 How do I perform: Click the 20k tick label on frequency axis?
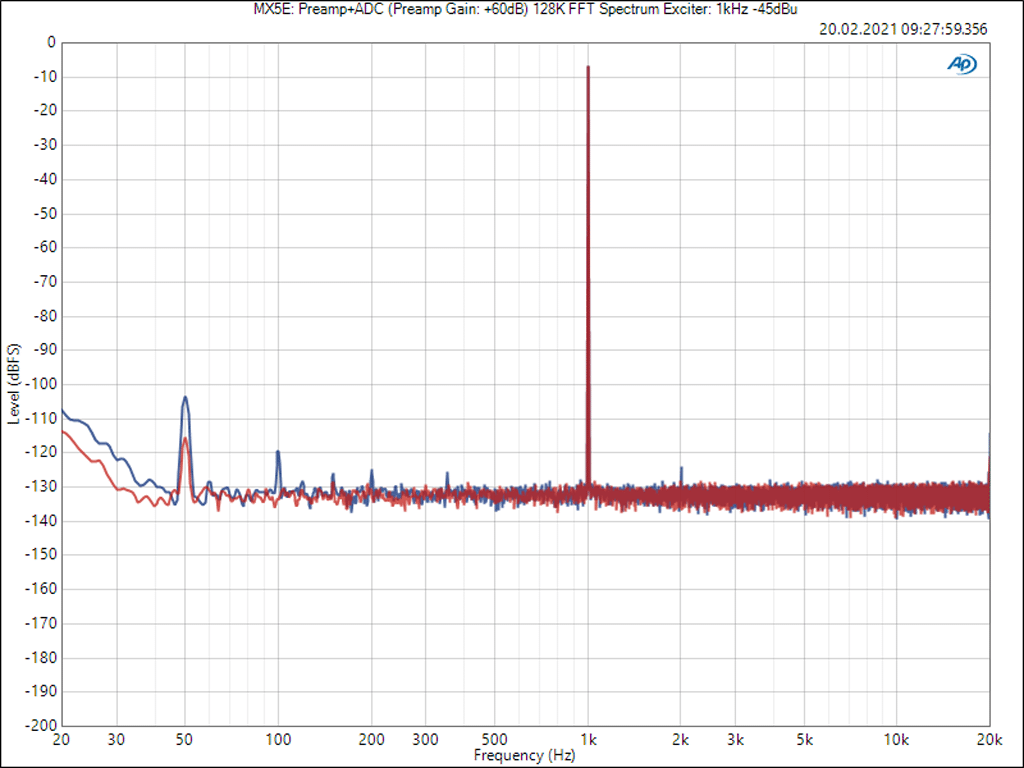[989, 739]
